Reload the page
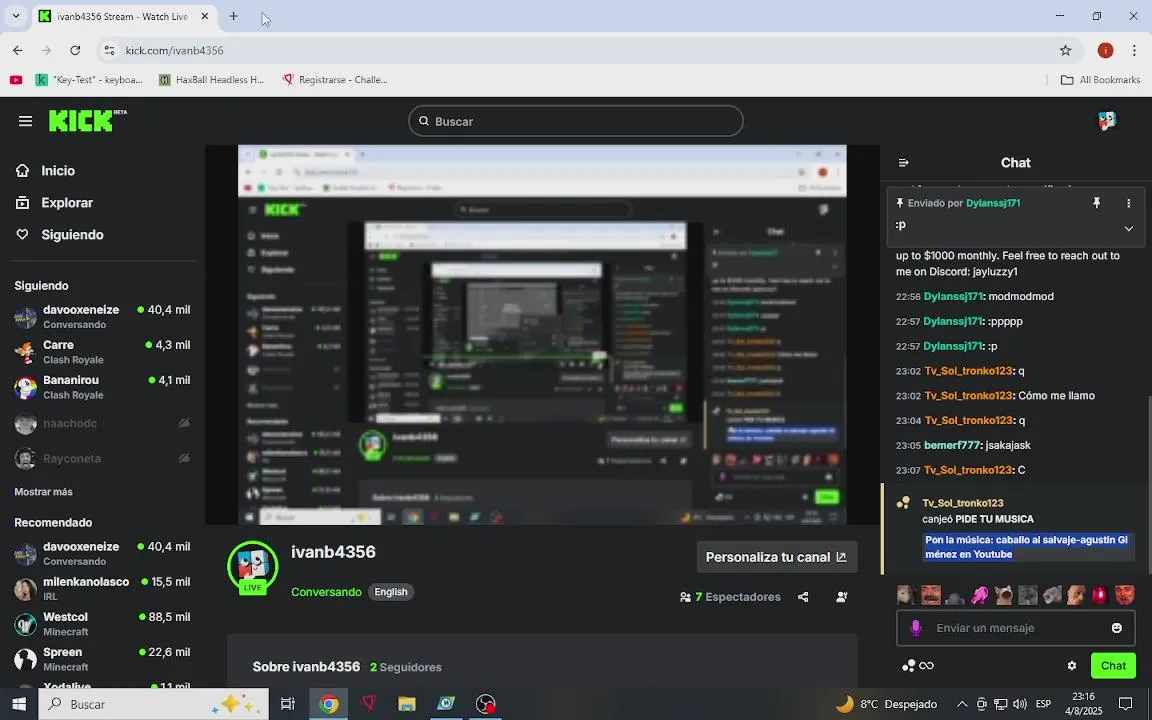 75,51
